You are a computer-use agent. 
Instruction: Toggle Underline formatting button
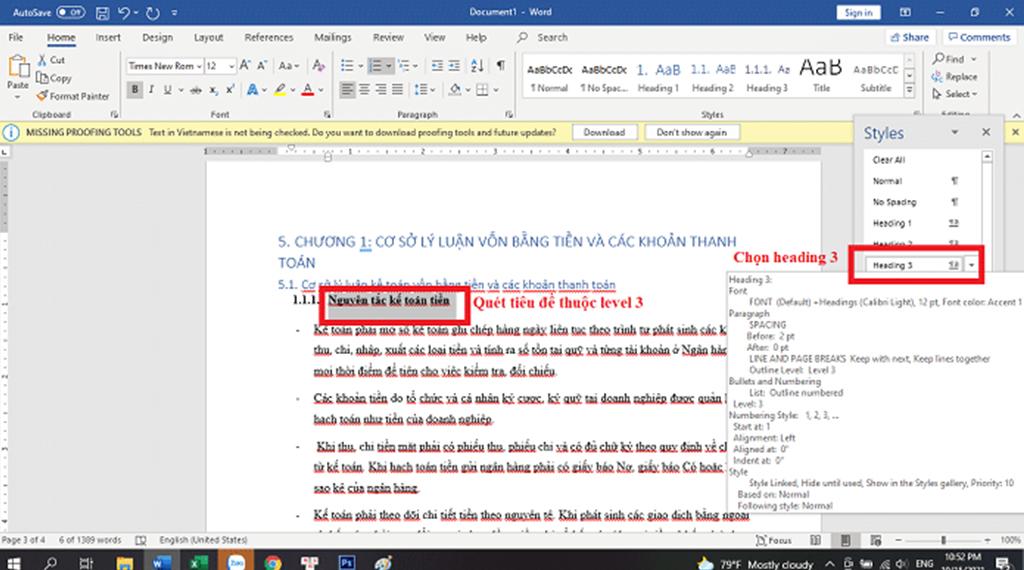coord(167,90)
